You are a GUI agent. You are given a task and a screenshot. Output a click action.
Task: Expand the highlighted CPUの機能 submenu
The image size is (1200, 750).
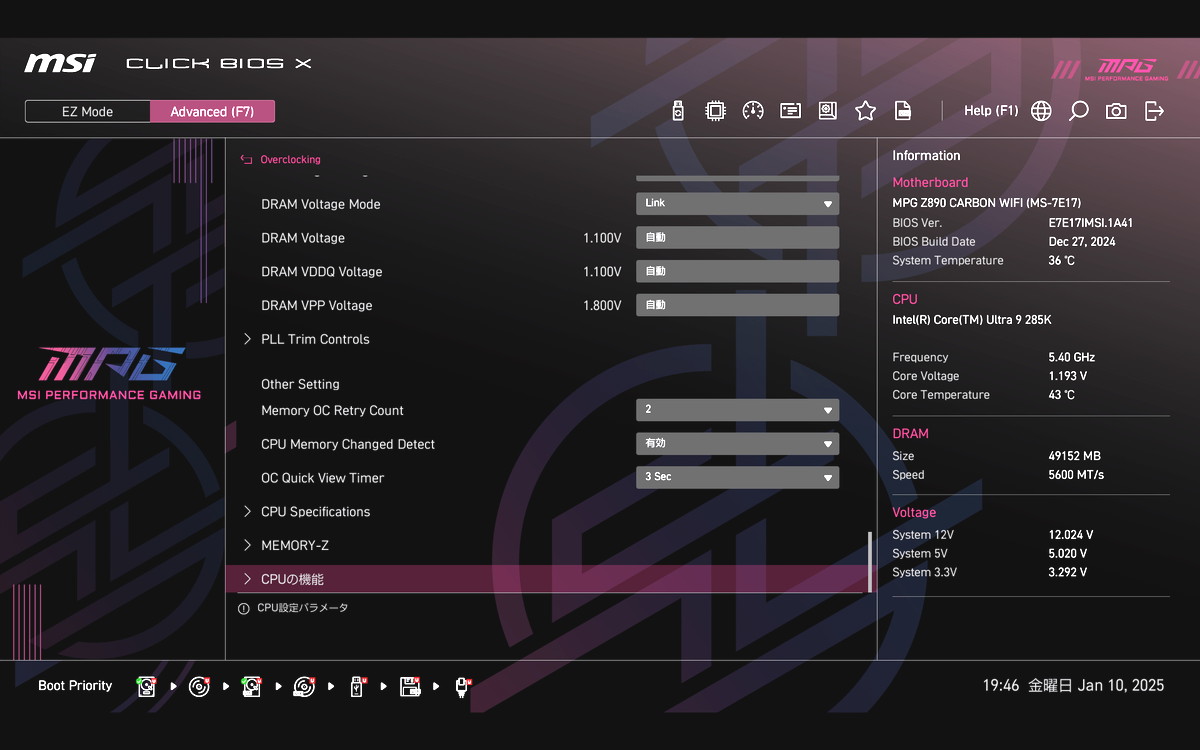[550, 579]
